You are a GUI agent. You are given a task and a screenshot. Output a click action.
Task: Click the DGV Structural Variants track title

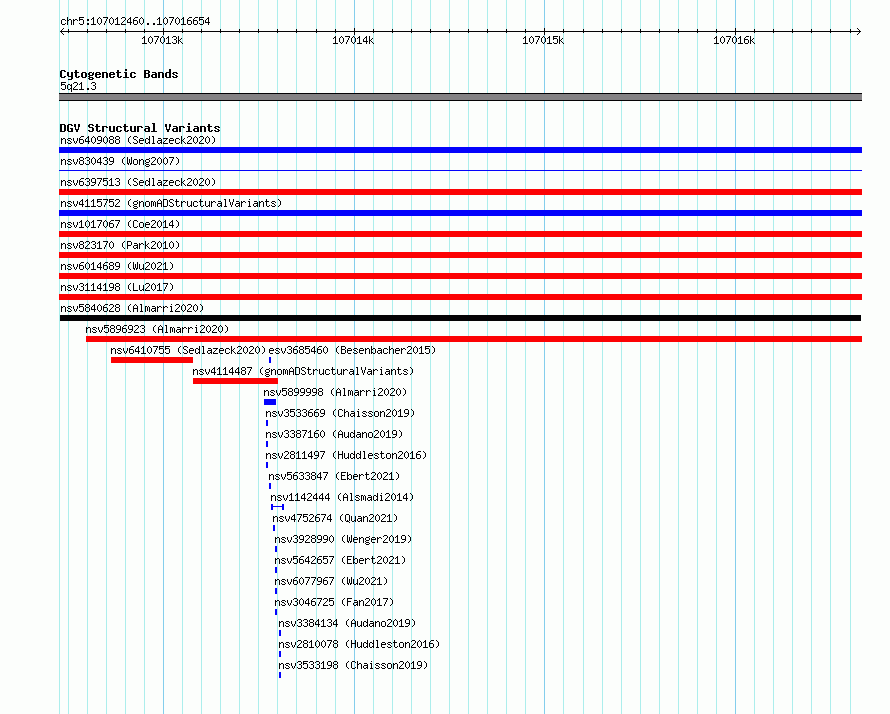pyautogui.click(x=140, y=128)
